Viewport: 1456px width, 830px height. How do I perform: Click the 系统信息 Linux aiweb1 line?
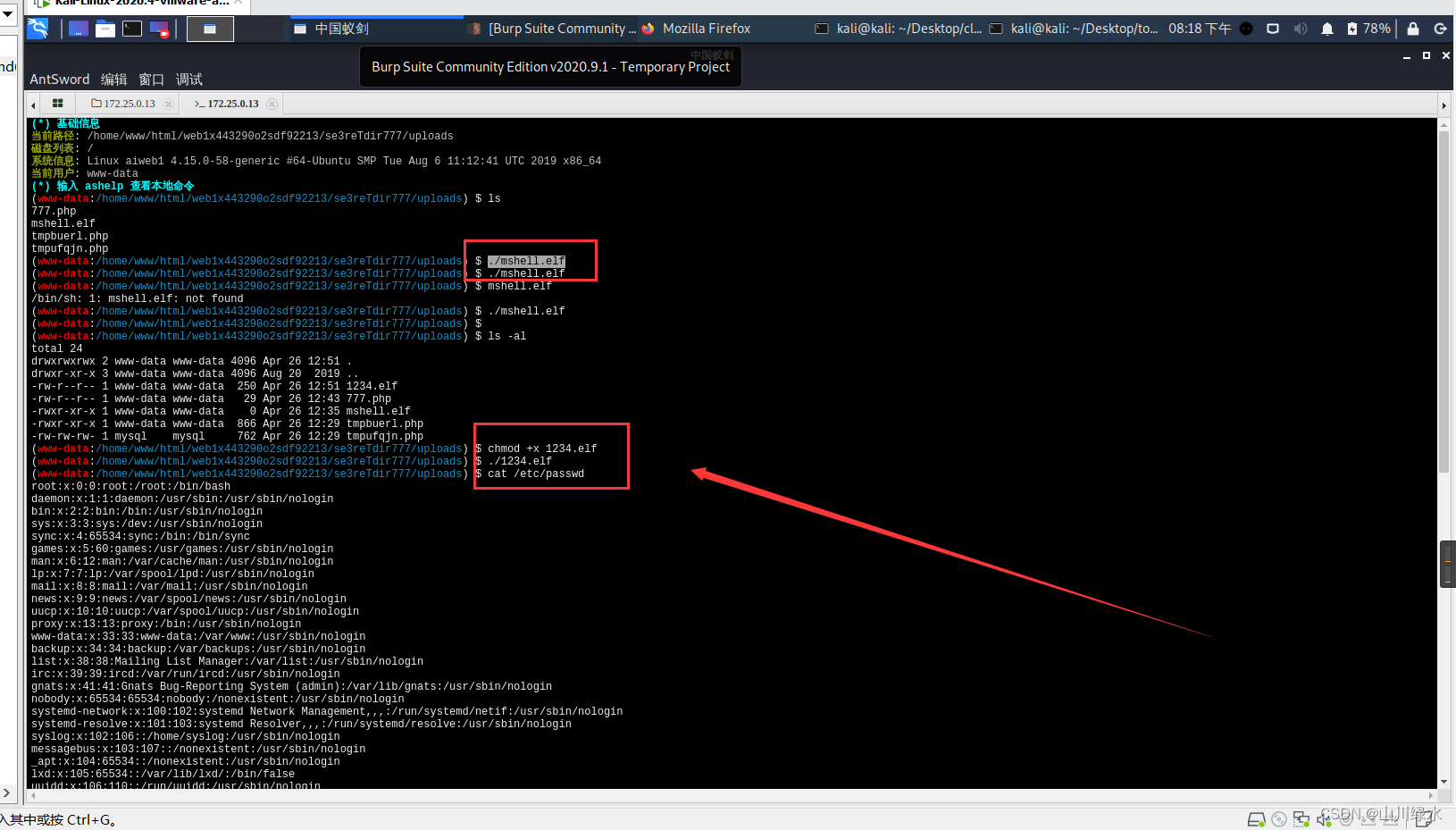pyautogui.click(x=316, y=161)
